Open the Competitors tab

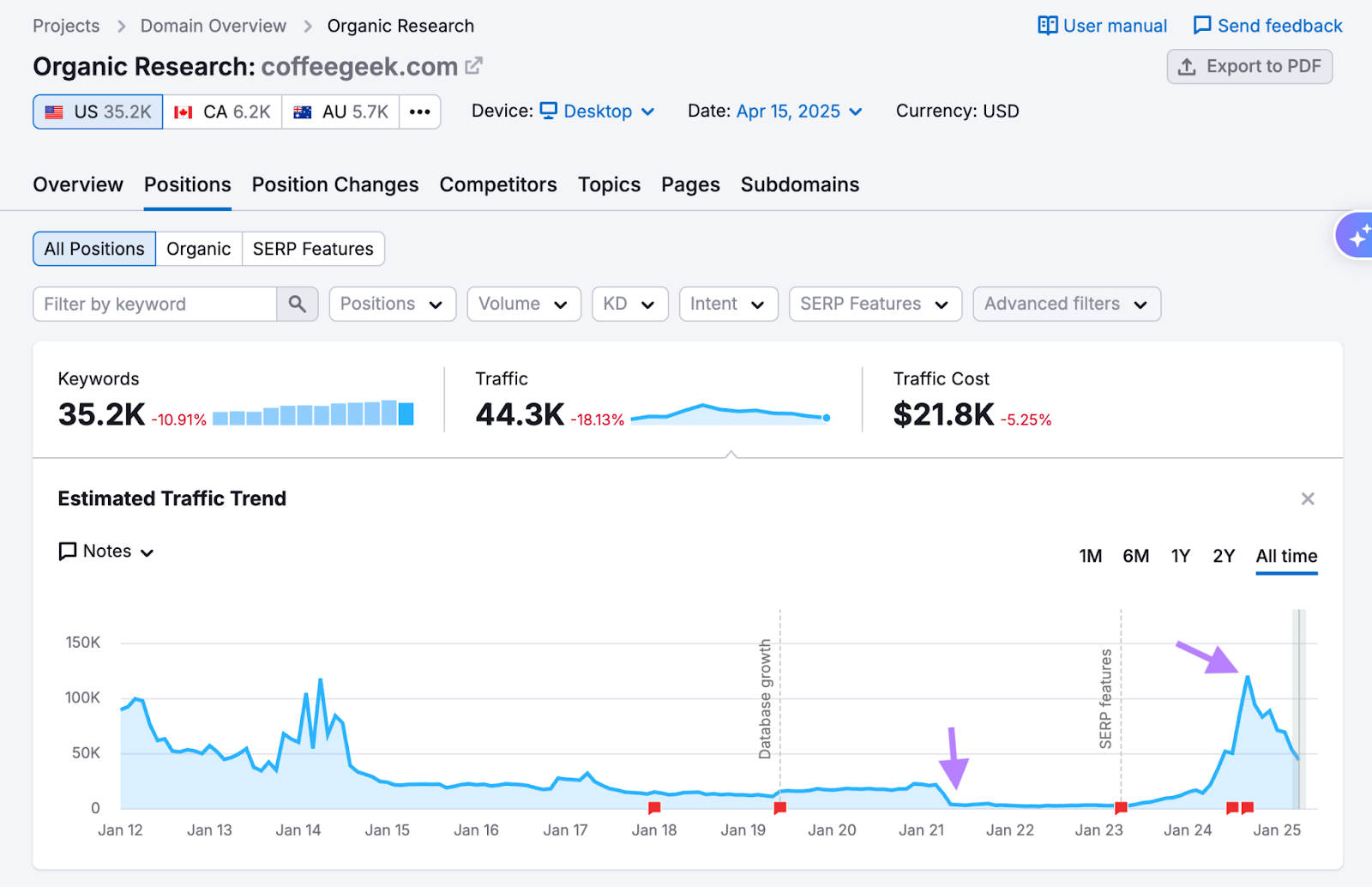pyautogui.click(x=497, y=184)
